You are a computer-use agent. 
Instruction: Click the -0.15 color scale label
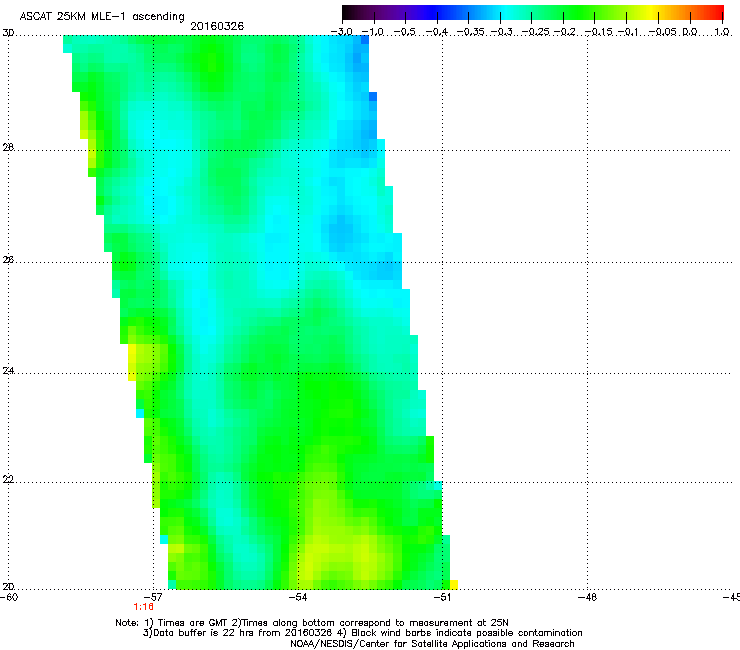(x=599, y=32)
